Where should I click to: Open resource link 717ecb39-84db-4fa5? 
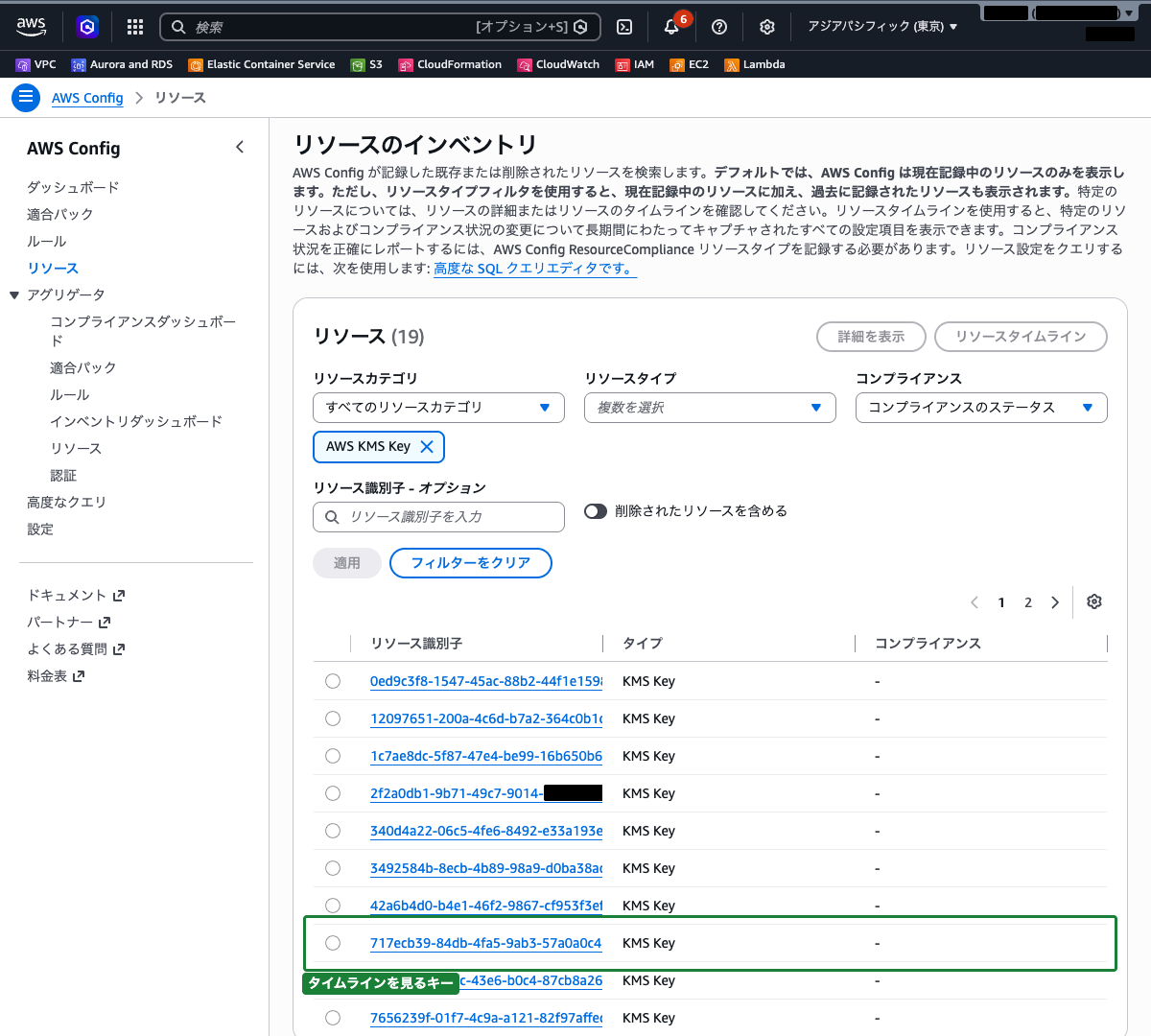click(x=486, y=943)
